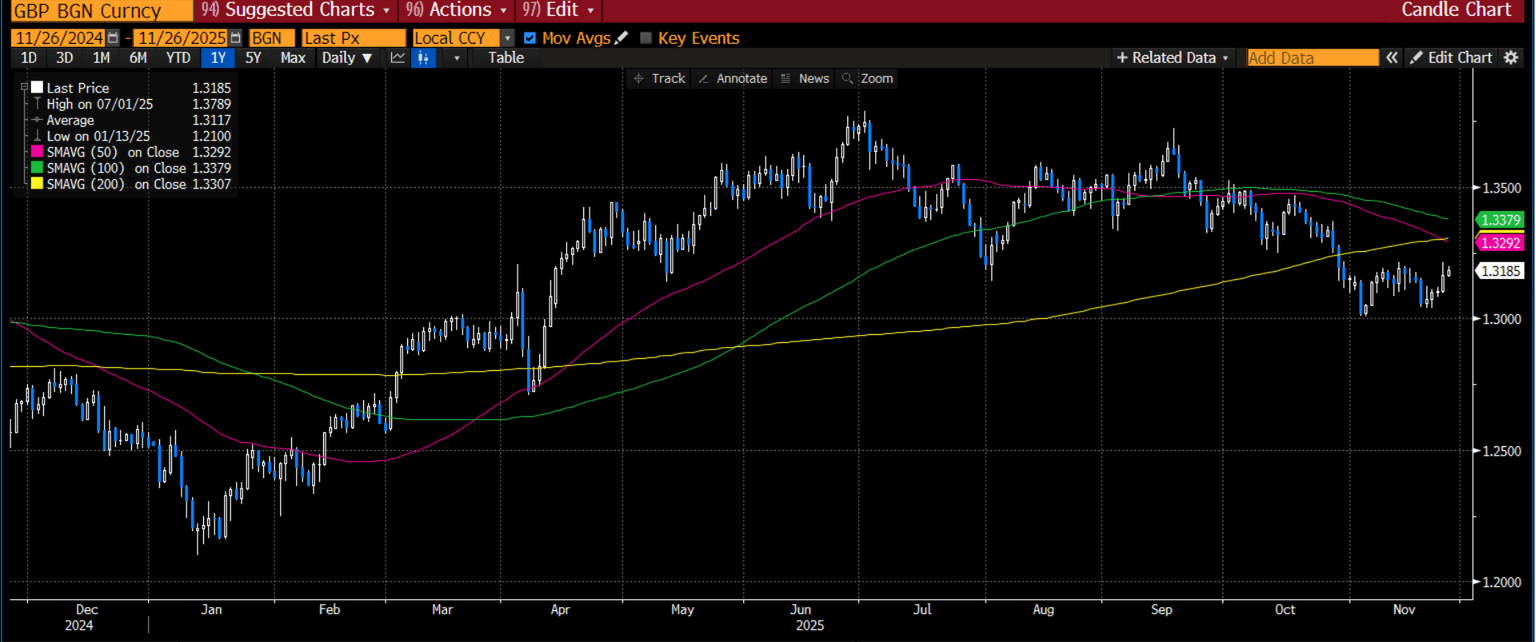Click the Edit Chart pencil button

coord(1452,58)
